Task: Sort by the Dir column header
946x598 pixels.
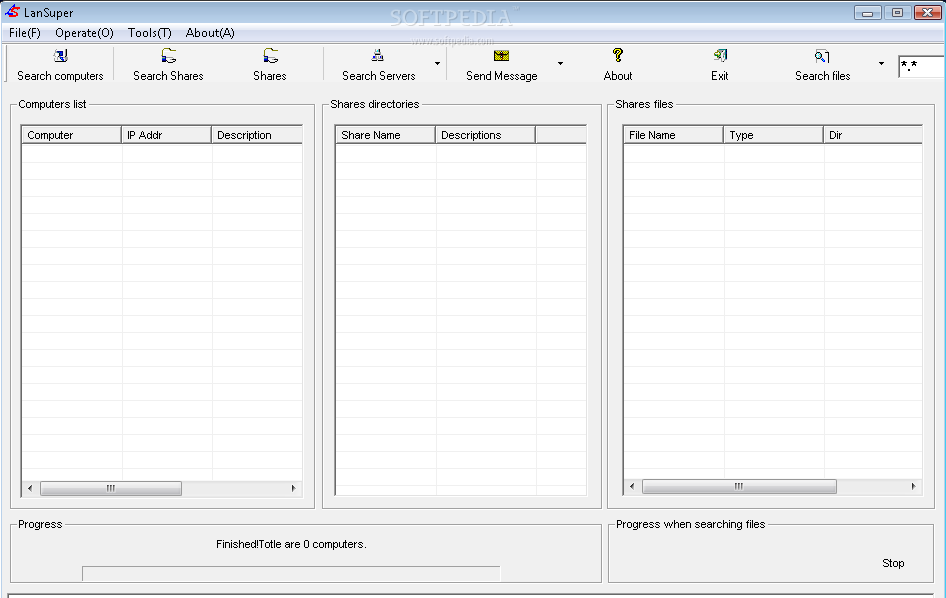Action: [873, 135]
